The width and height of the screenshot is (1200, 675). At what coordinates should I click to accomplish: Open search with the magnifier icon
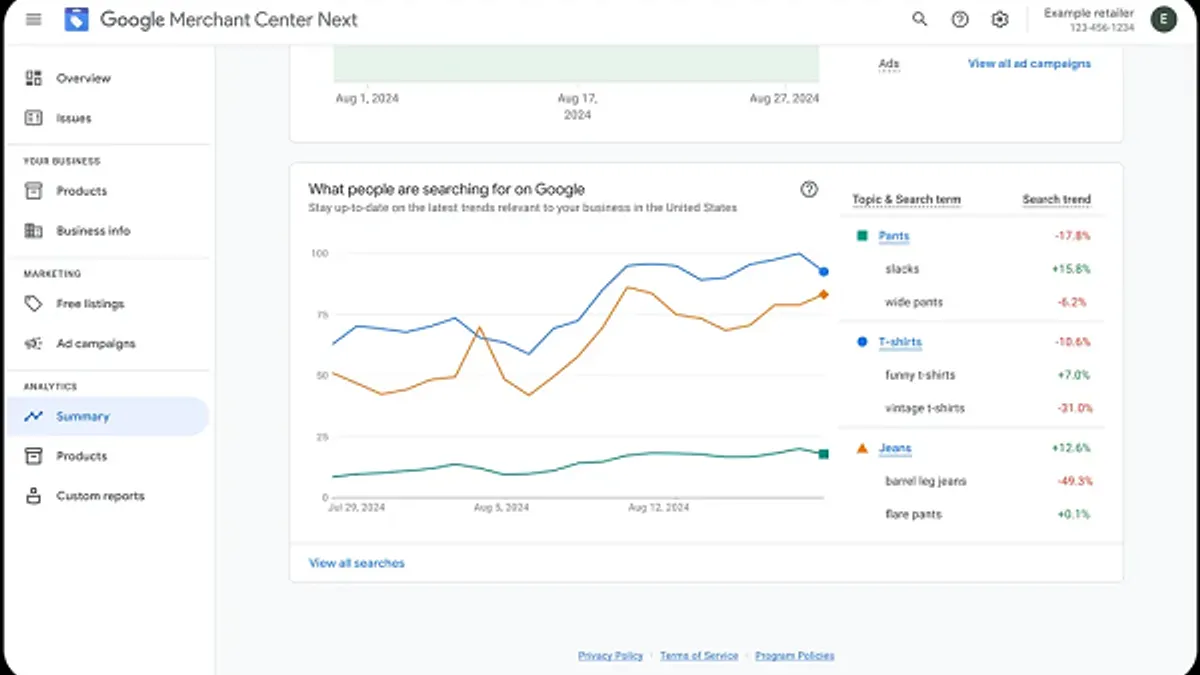tap(920, 19)
